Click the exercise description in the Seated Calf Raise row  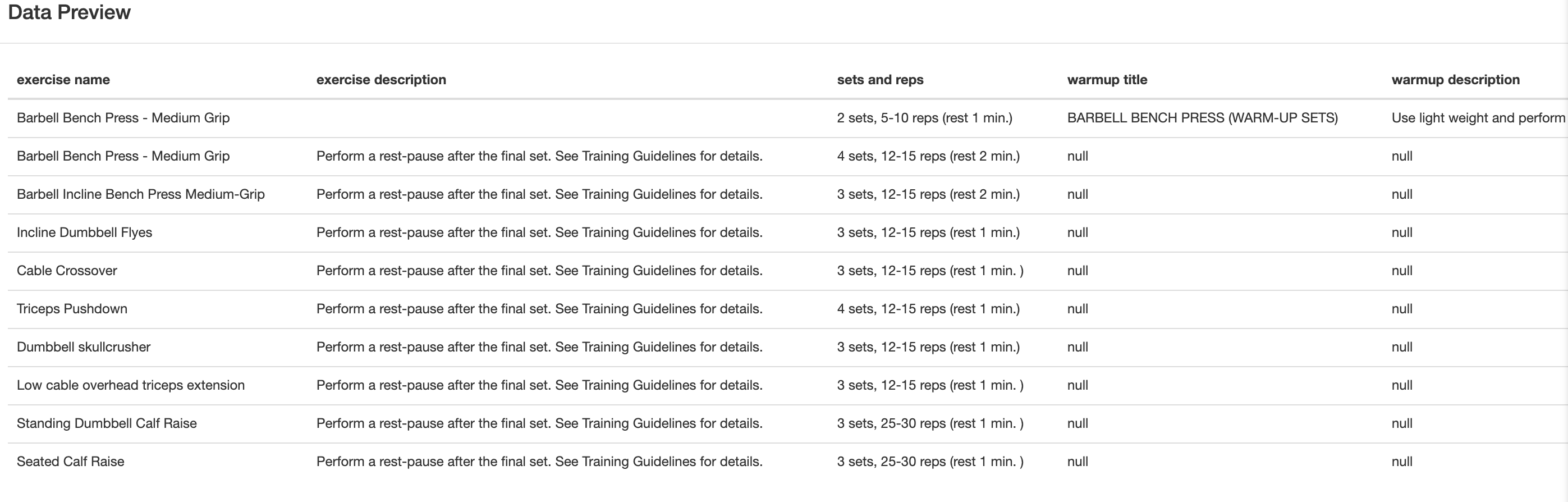(539, 461)
